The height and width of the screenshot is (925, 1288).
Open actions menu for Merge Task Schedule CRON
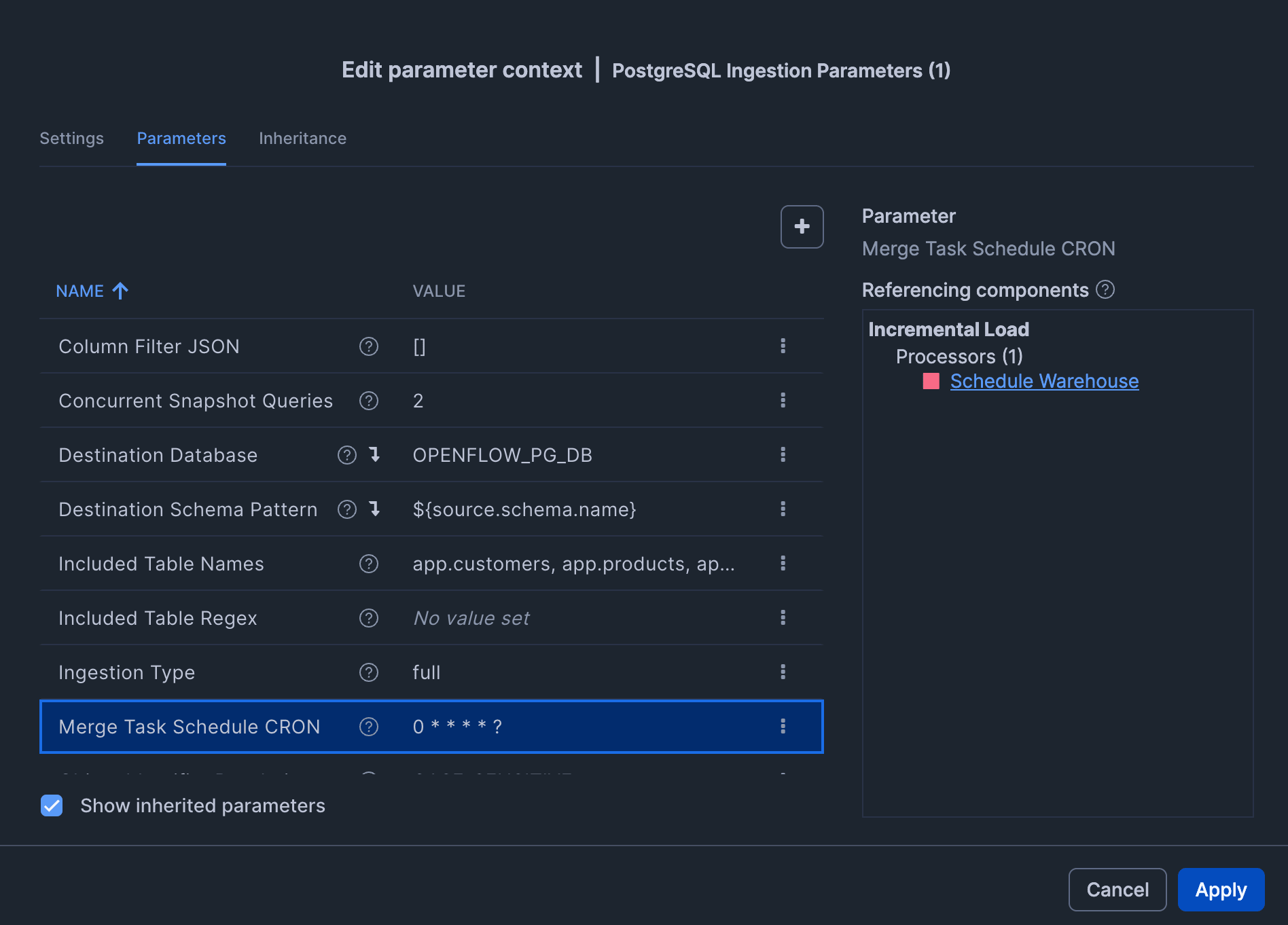(x=783, y=727)
